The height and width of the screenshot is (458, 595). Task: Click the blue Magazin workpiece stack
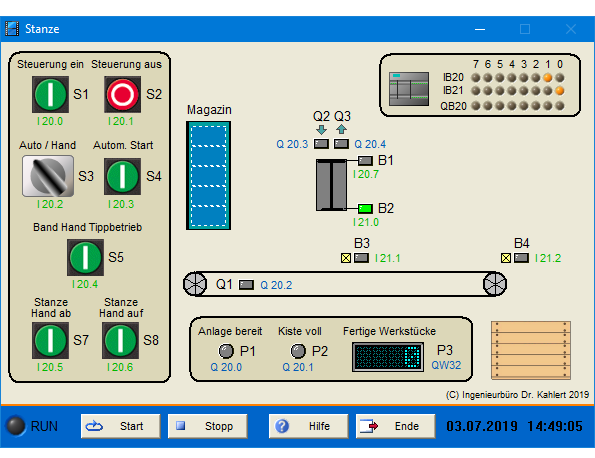point(208,176)
